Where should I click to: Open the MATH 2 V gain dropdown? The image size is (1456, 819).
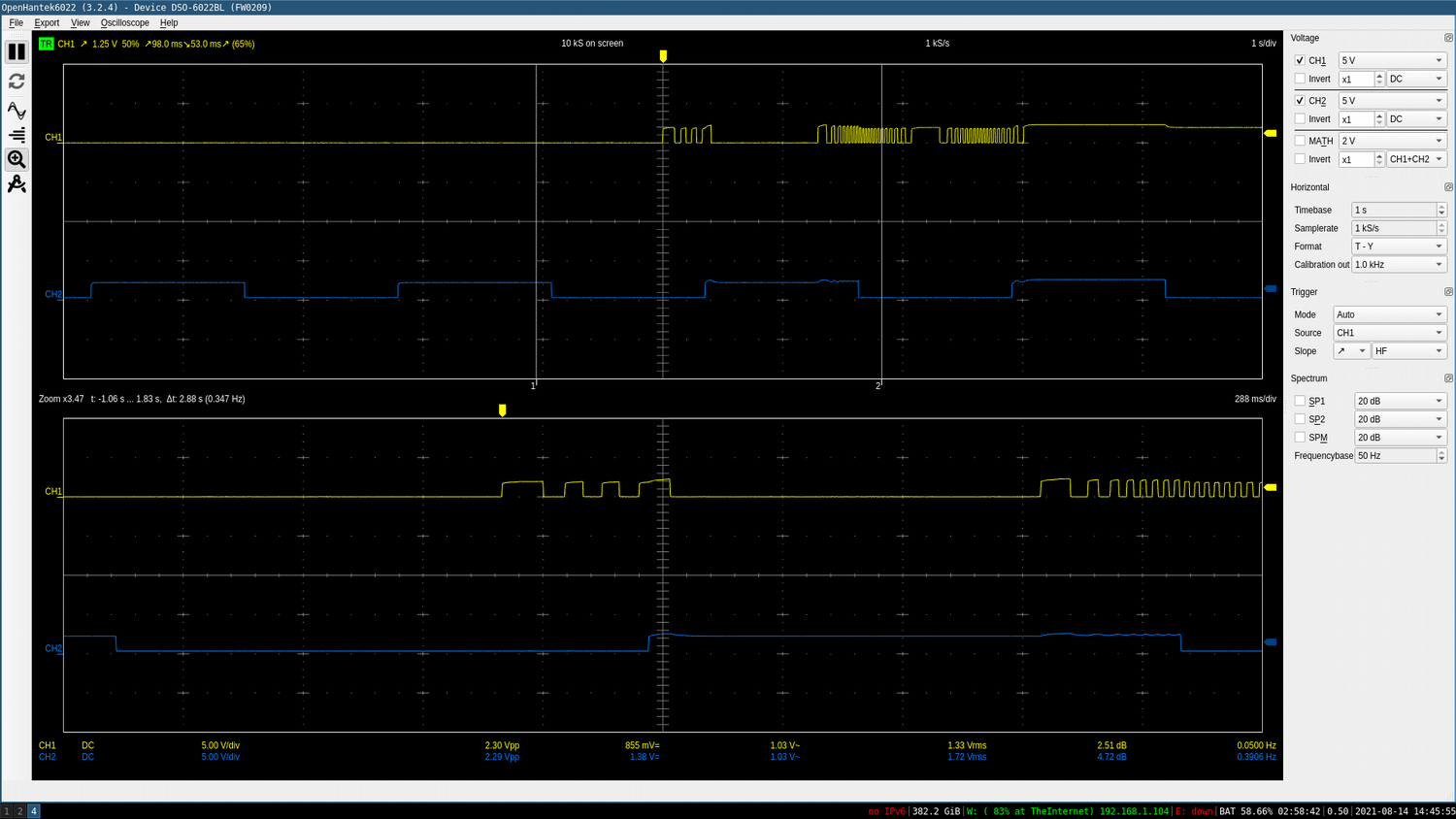pyautogui.click(x=1392, y=141)
